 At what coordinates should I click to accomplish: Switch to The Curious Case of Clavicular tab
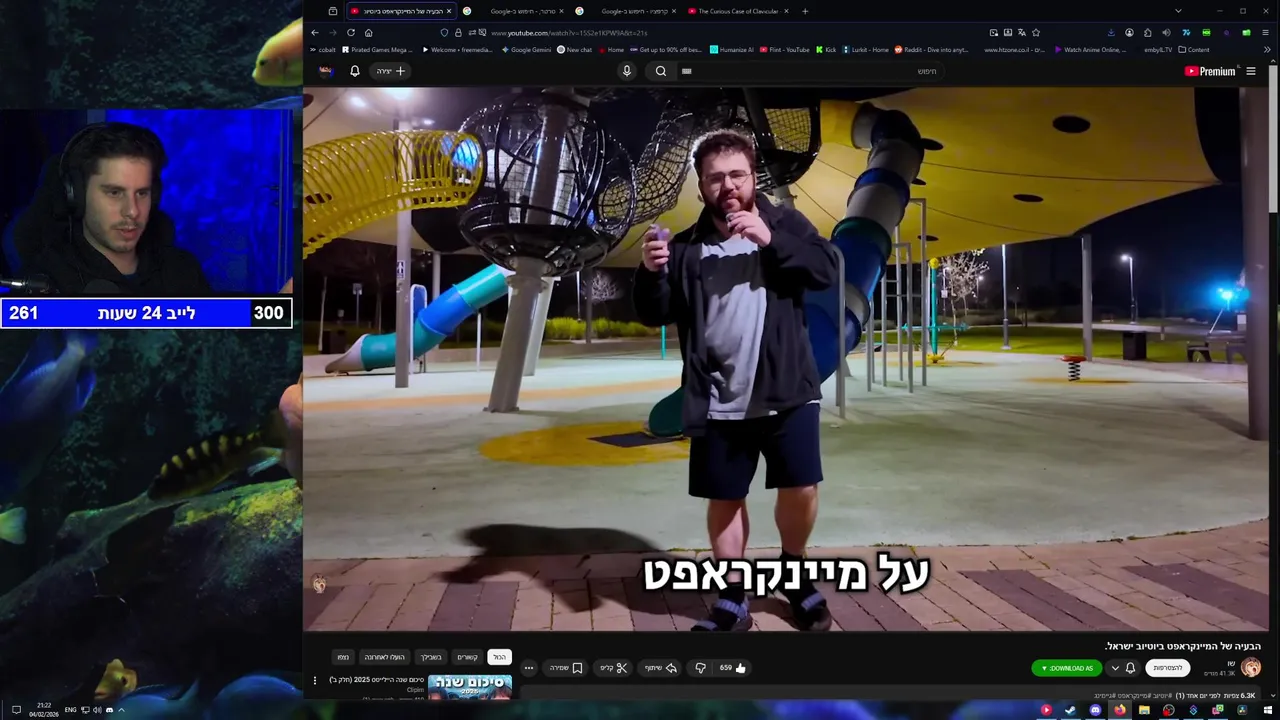(739, 11)
